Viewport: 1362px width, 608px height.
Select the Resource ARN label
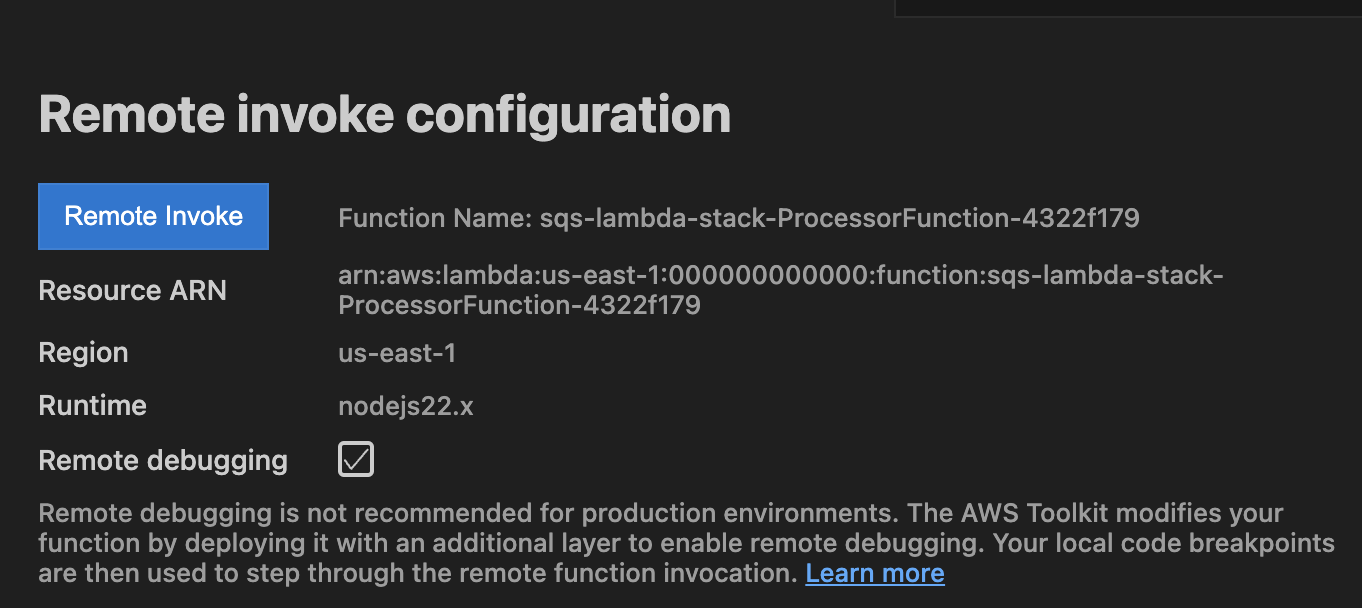click(132, 290)
